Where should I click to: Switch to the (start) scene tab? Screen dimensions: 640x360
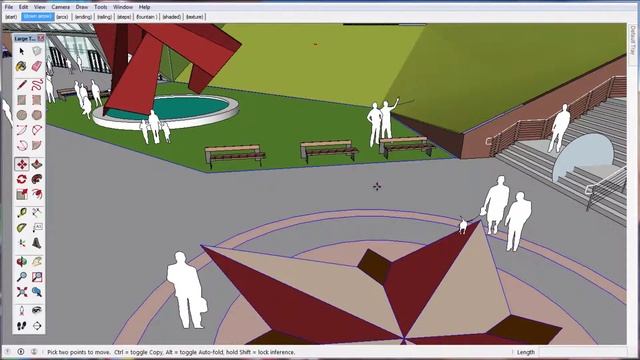[x=11, y=17]
